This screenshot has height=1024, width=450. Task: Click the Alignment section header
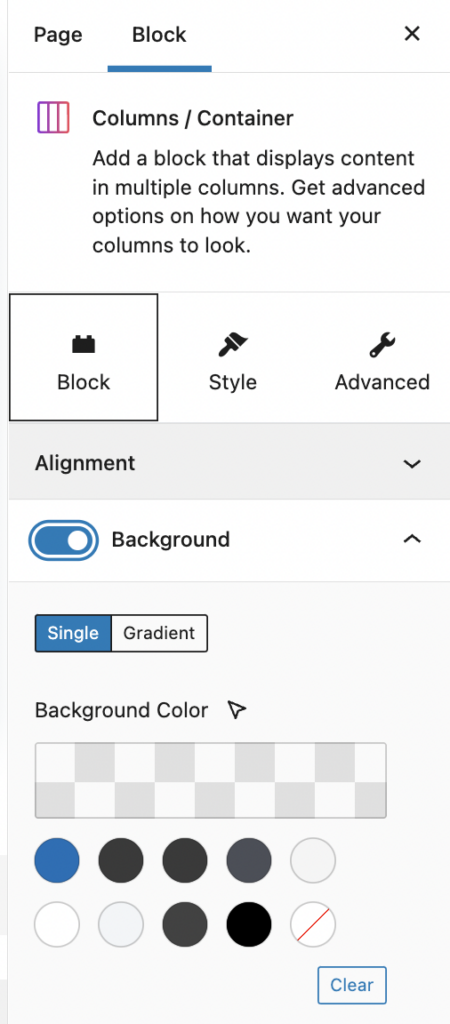click(x=229, y=462)
